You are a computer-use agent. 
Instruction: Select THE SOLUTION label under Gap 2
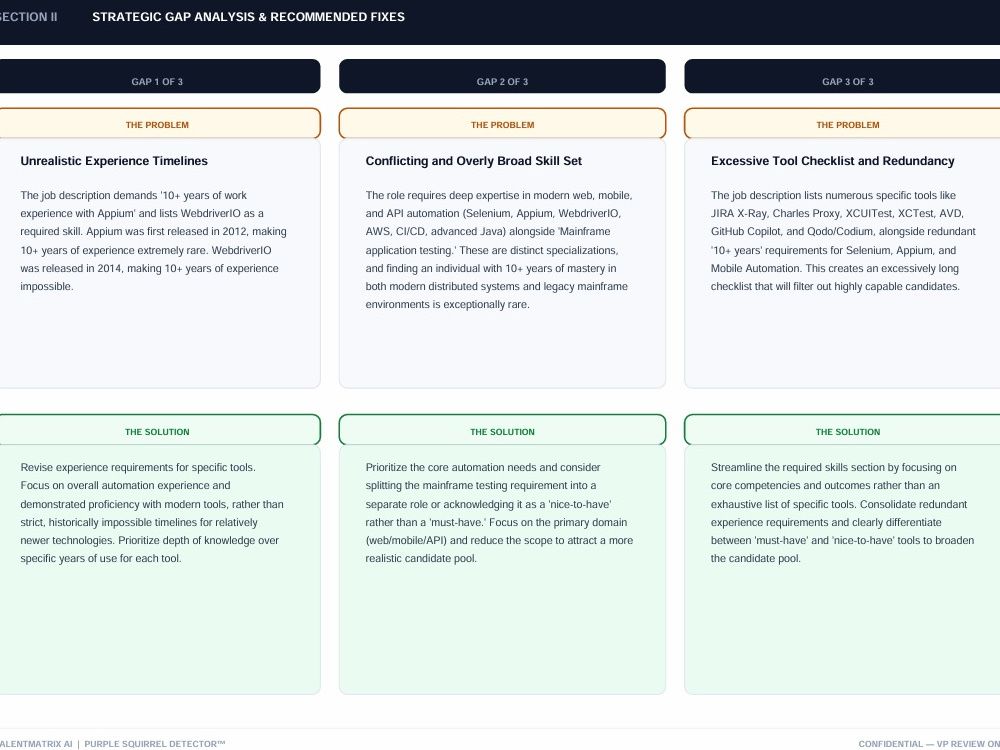point(503,432)
